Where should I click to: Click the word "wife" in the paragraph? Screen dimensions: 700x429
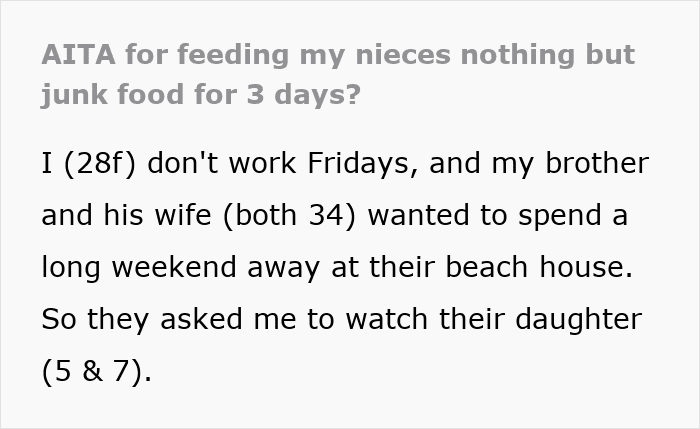(183, 215)
